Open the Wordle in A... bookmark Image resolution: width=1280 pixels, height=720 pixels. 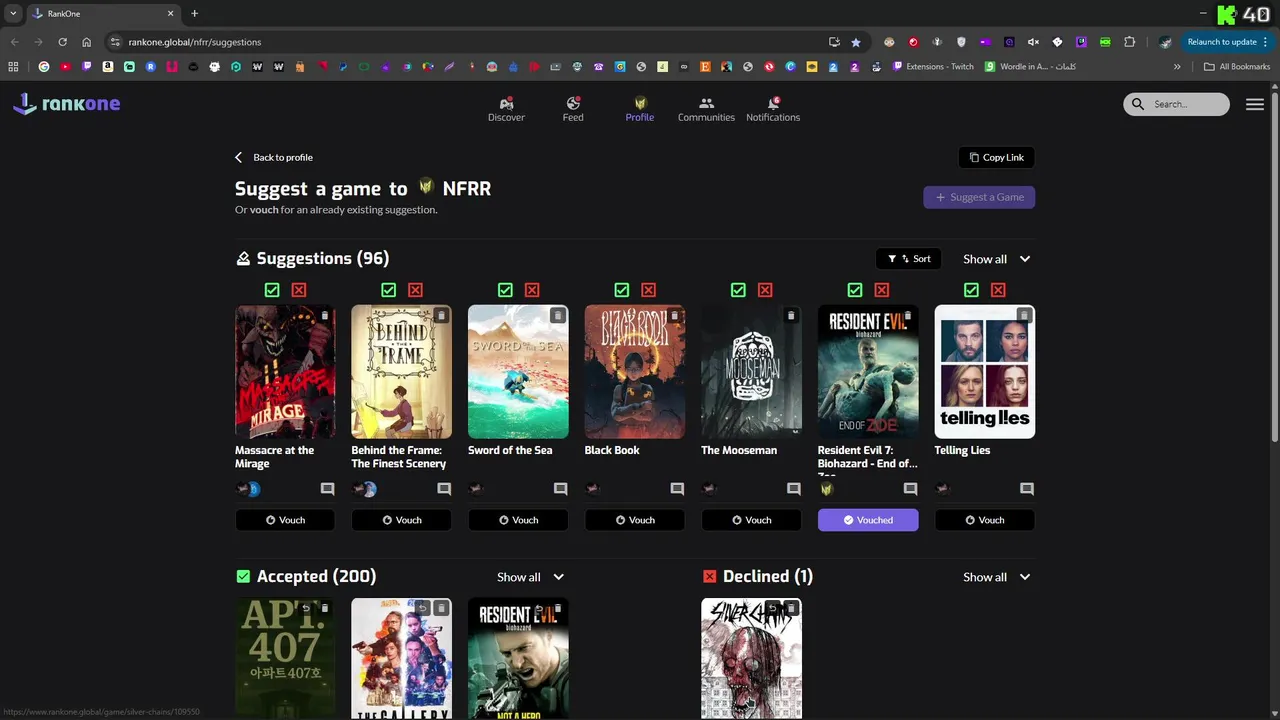coord(1031,67)
